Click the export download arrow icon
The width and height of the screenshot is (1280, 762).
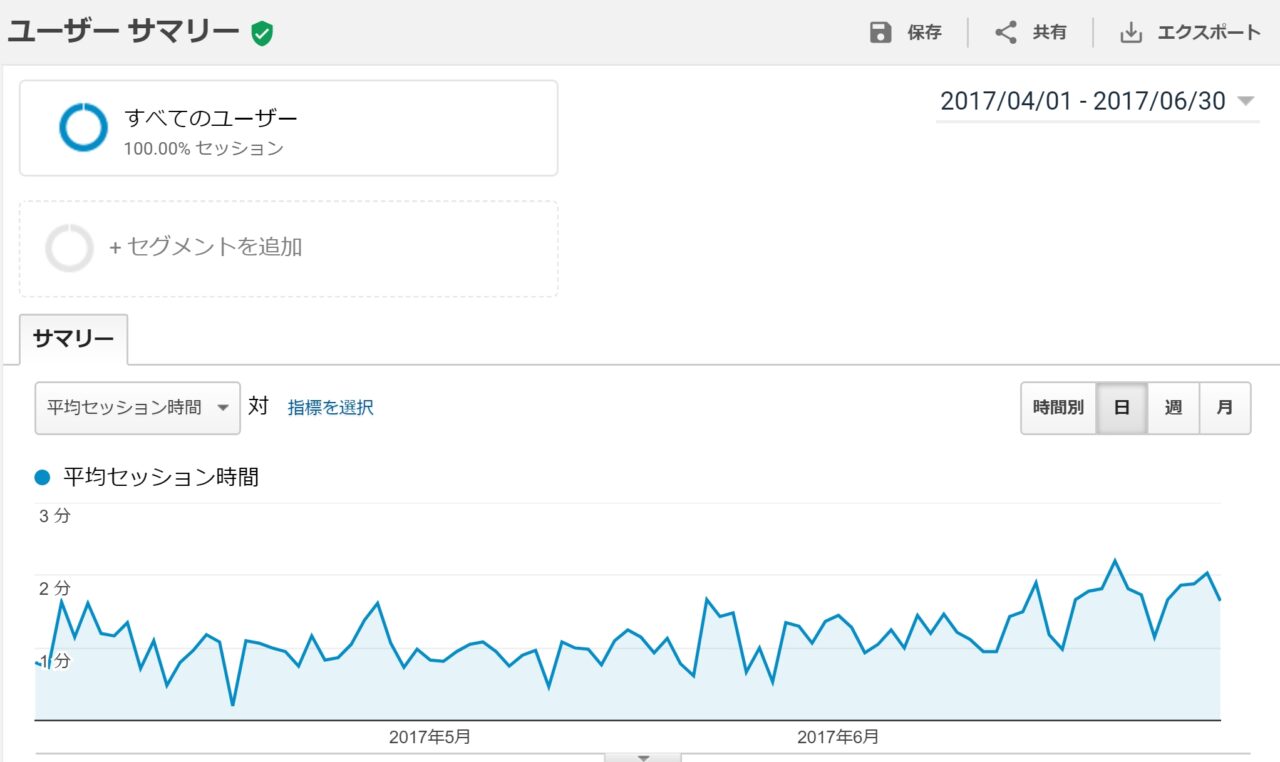[x=1130, y=33]
